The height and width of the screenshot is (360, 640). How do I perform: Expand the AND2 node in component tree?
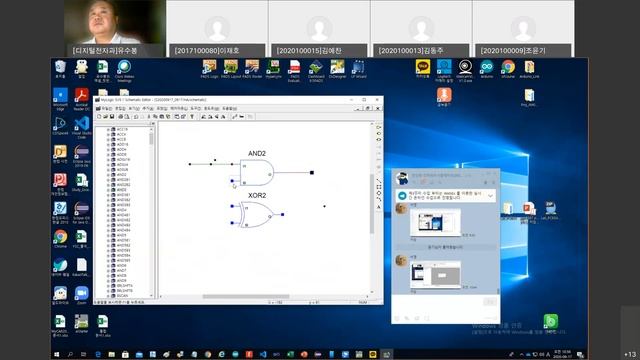(108, 175)
